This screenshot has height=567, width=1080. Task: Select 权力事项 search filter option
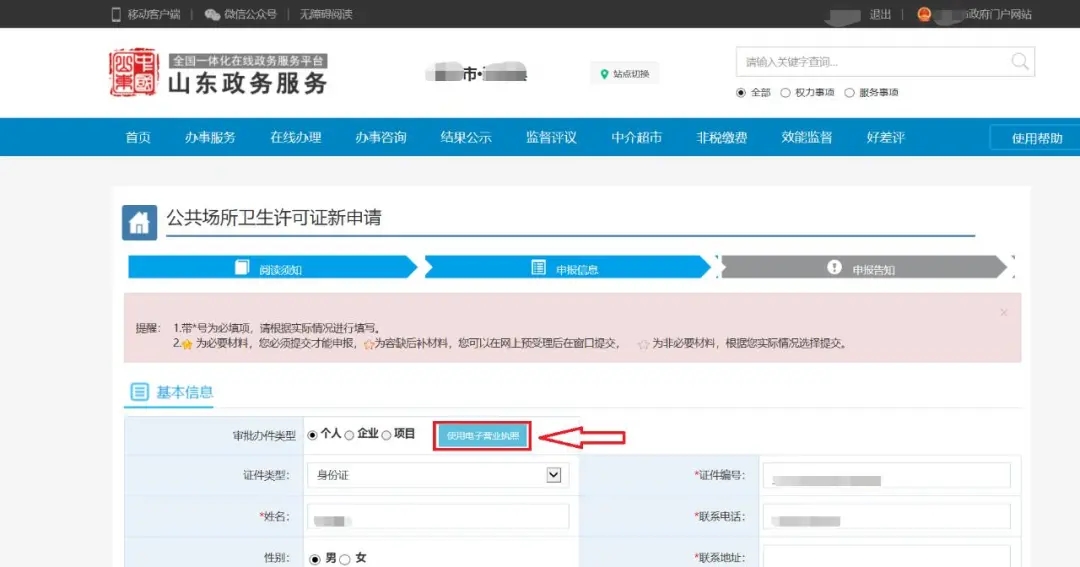[785, 93]
